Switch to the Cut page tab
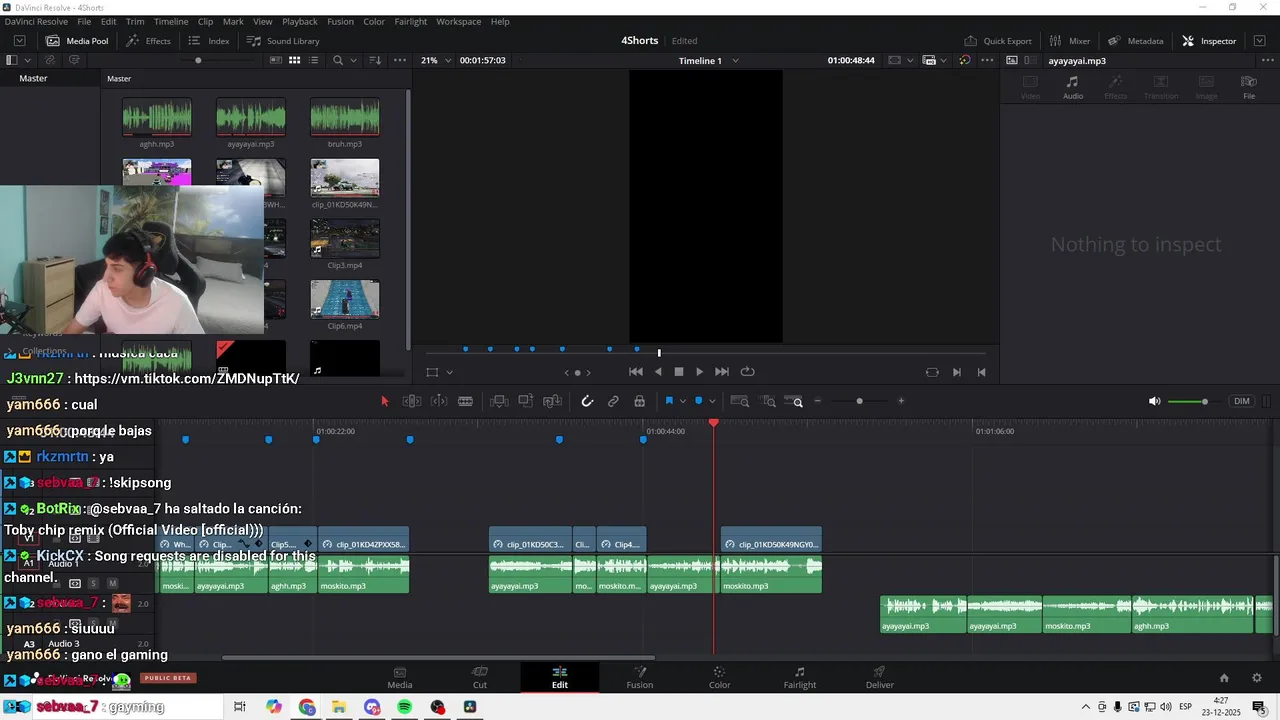1280x720 pixels. coord(480,677)
